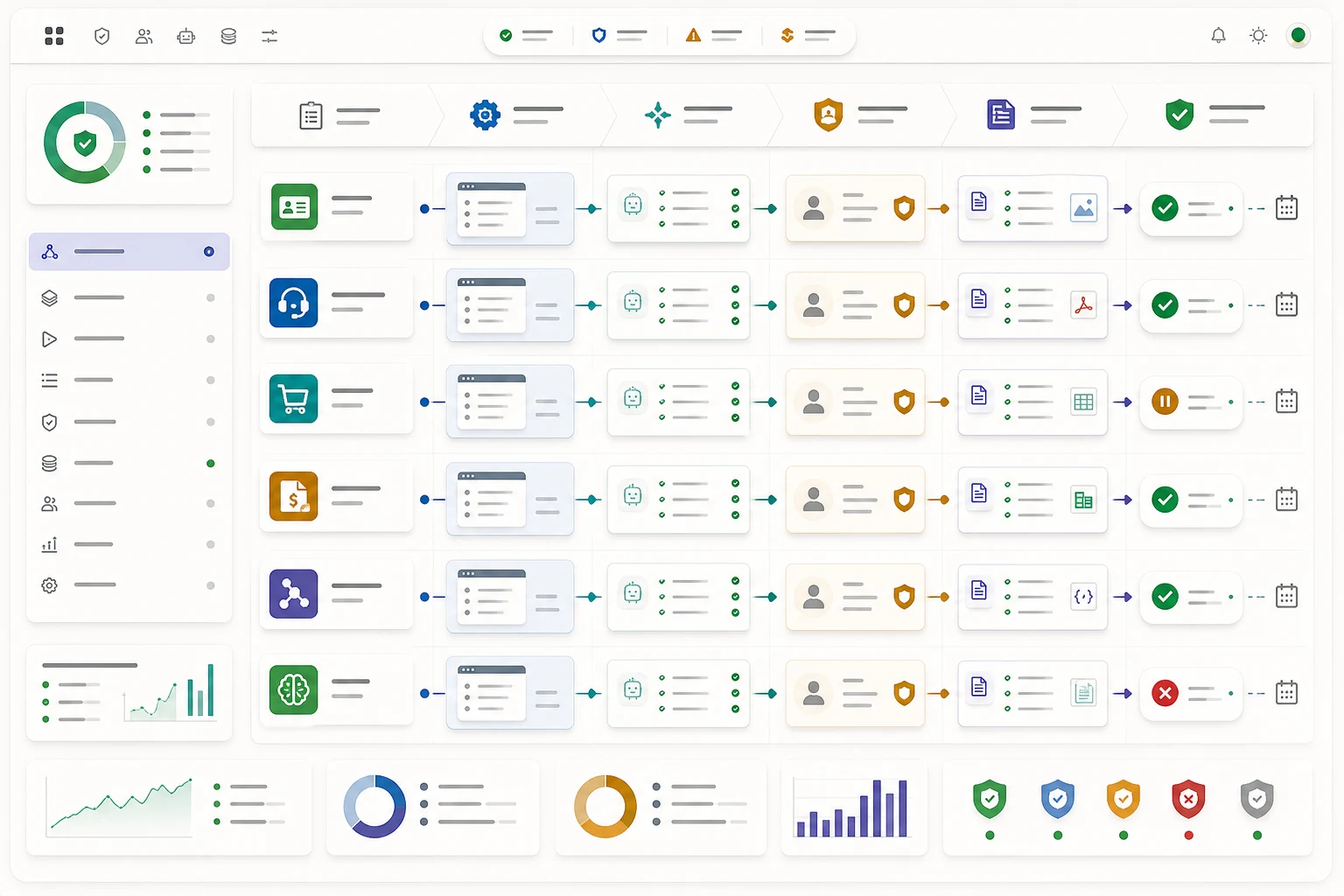The image size is (1344, 896).
Task: Click the blue shield status pill
Action: pos(619,36)
